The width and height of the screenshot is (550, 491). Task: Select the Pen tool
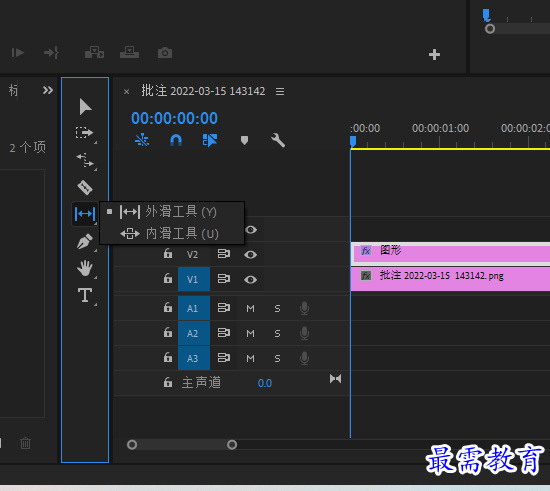click(85, 241)
